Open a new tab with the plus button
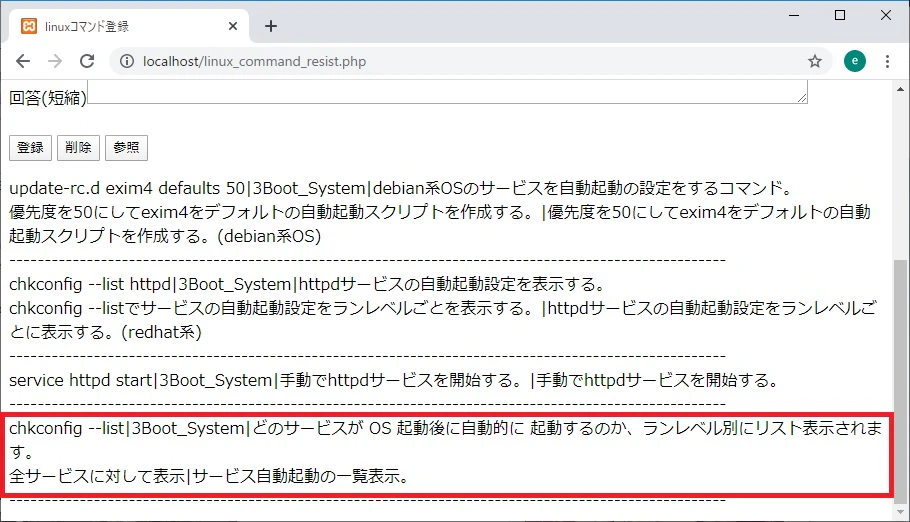This screenshot has height=522, width=910. tap(270, 26)
